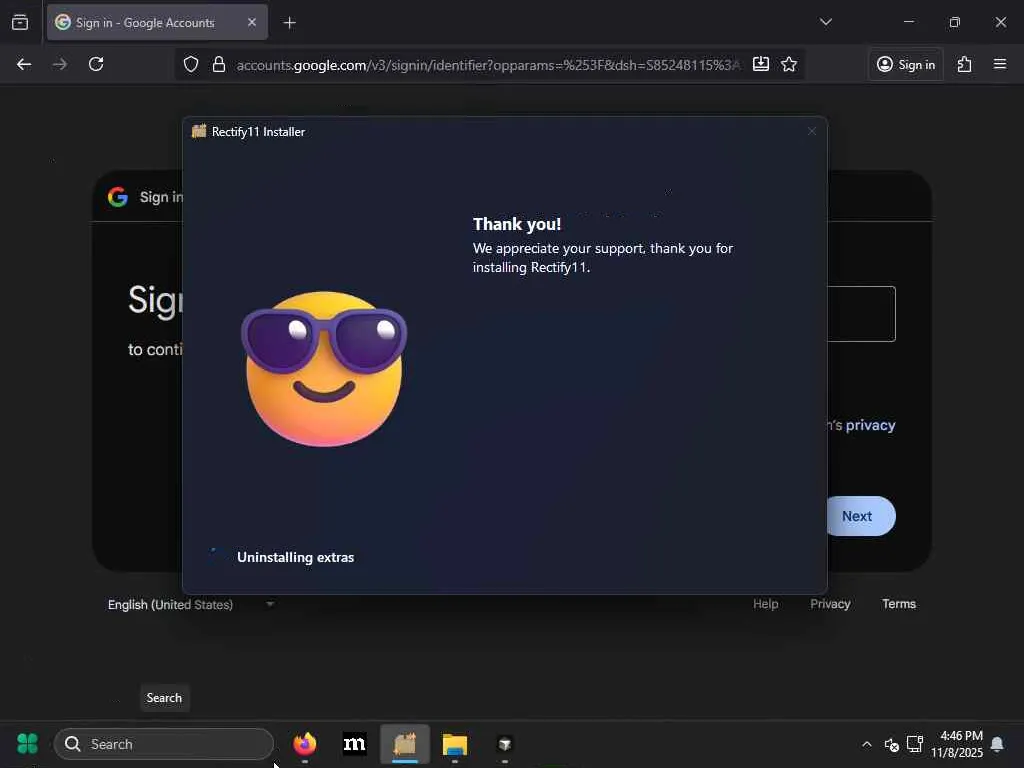Show tracking protection shield info
The width and height of the screenshot is (1024, 768).
(191, 64)
